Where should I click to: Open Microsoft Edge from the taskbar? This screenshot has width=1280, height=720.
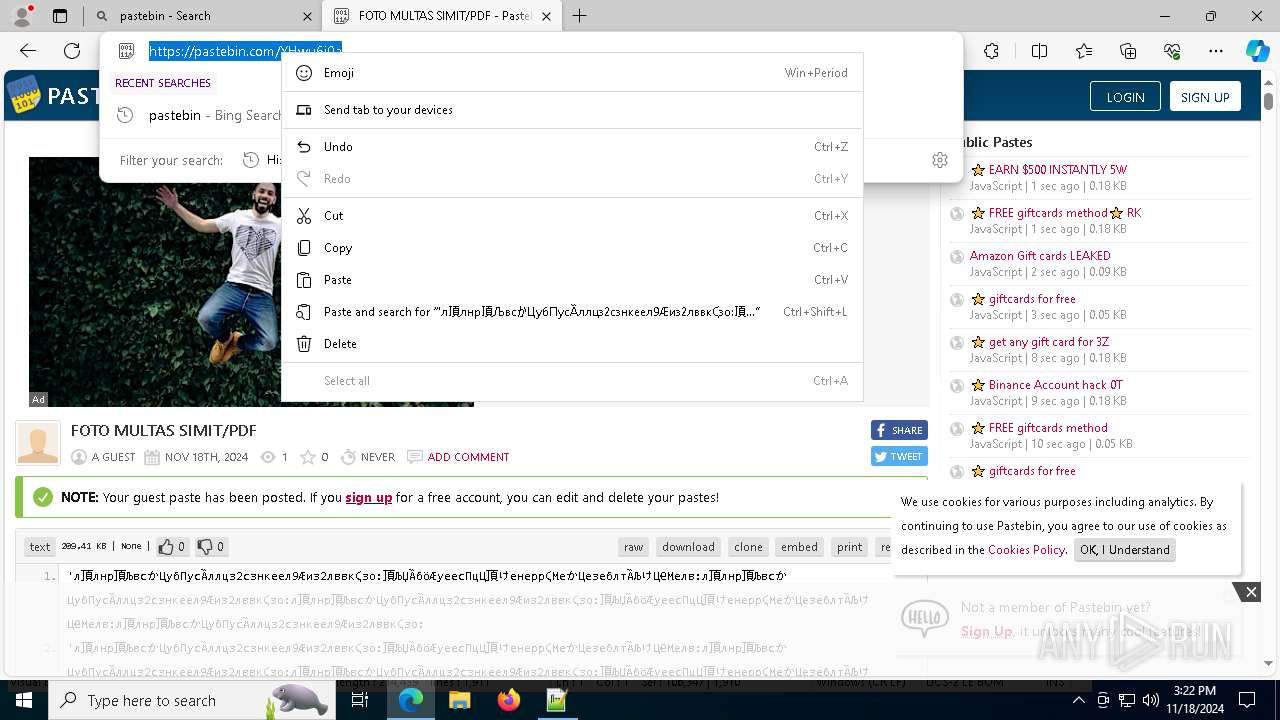pos(411,700)
